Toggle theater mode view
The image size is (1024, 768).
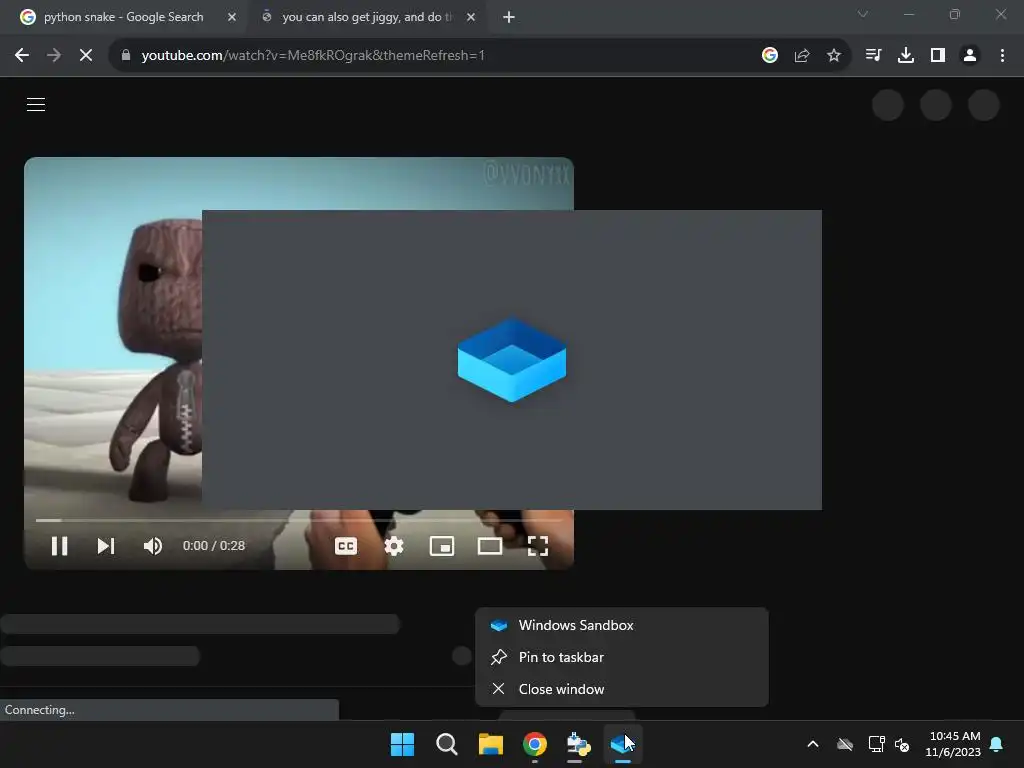(490, 546)
